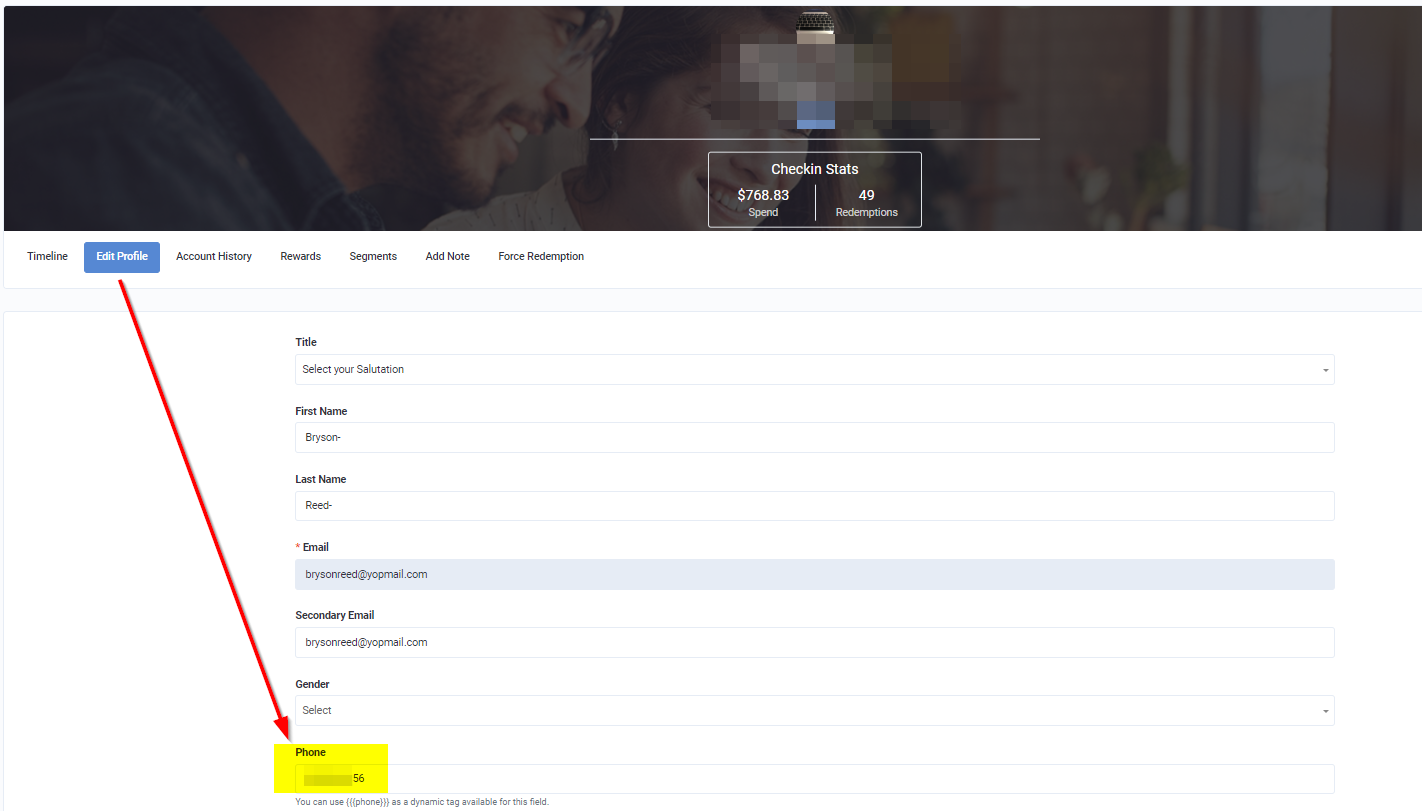
Task: Select the Force Redemption tab
Action: point(540,256)
